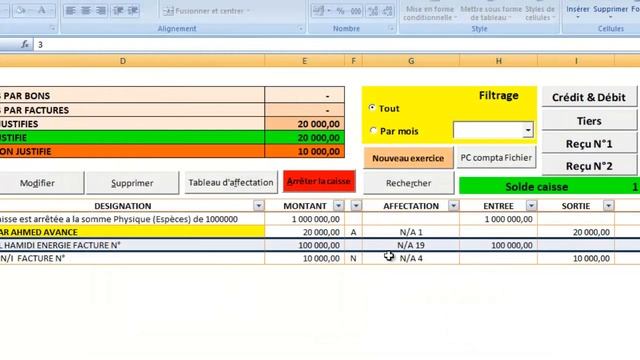Image resolution: width=640 pixels, height=360 pixels.
Task: Open Crédit & Débit
Action: (x=589, y=97)
